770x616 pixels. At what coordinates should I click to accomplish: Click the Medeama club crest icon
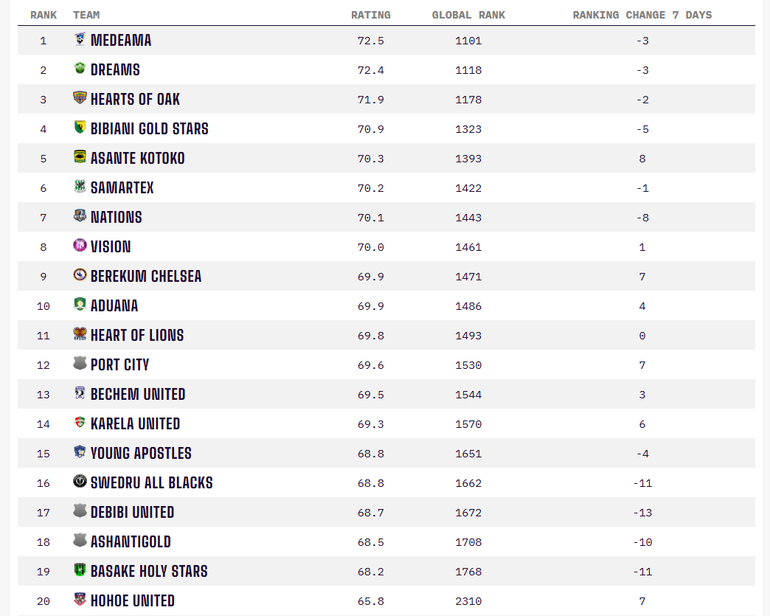[80, 39]
